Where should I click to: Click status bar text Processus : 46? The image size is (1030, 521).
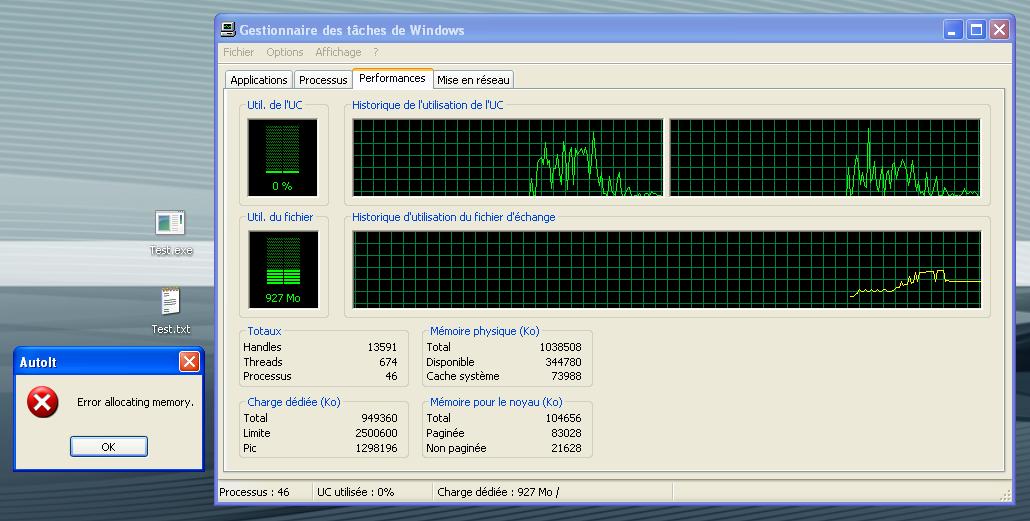tap(254, 492)
